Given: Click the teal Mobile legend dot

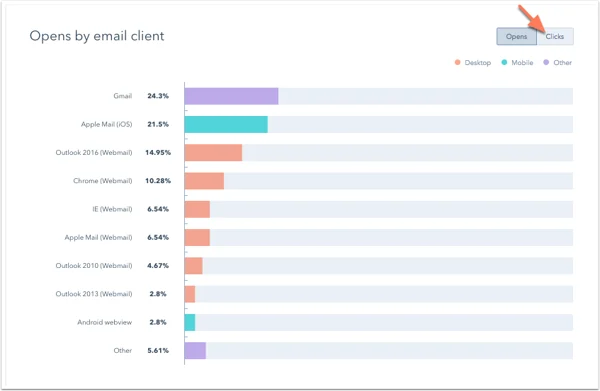Looking at the screenshot, I should tap(504, 62).
